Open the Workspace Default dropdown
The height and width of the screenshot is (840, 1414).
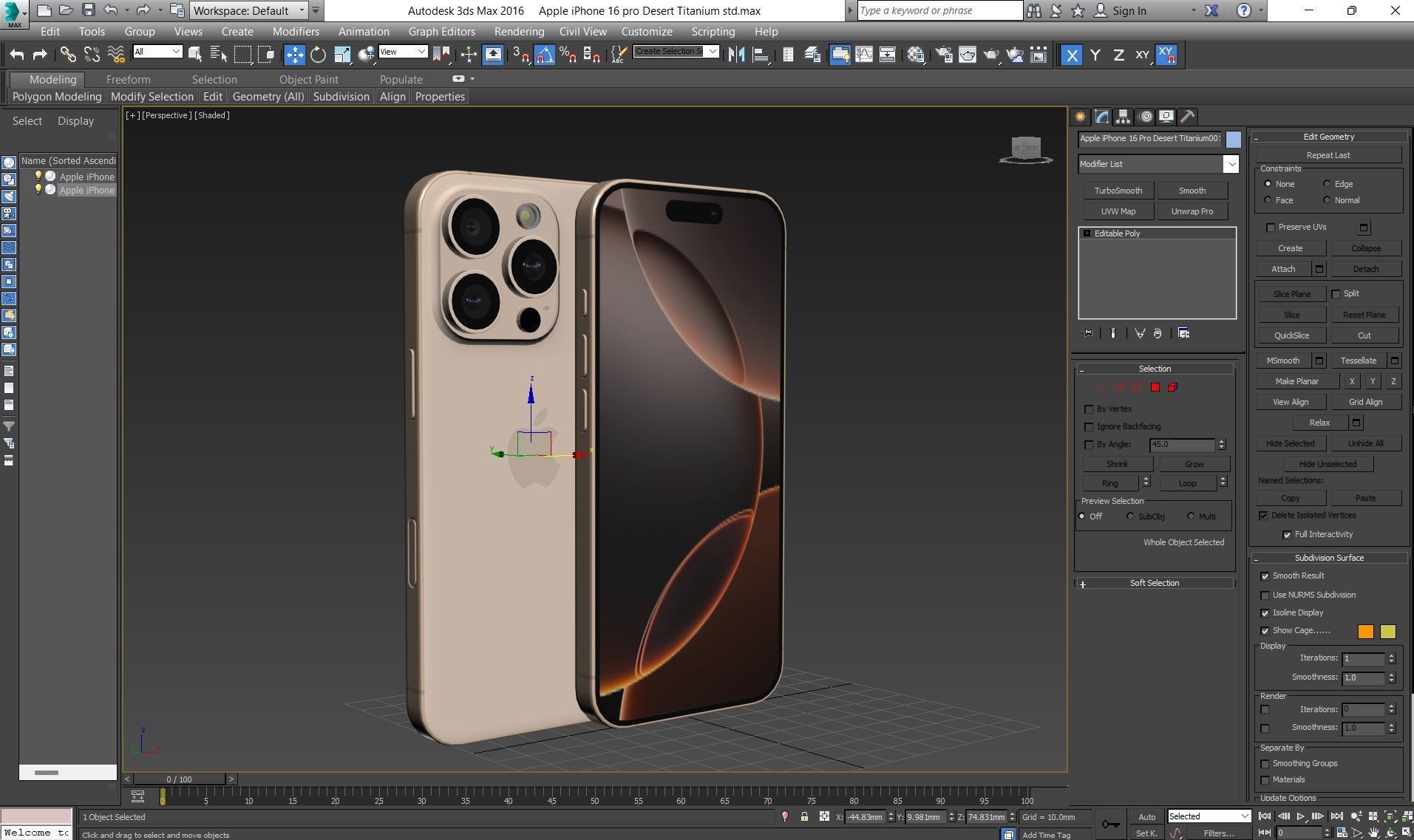[x=249, y=10]
